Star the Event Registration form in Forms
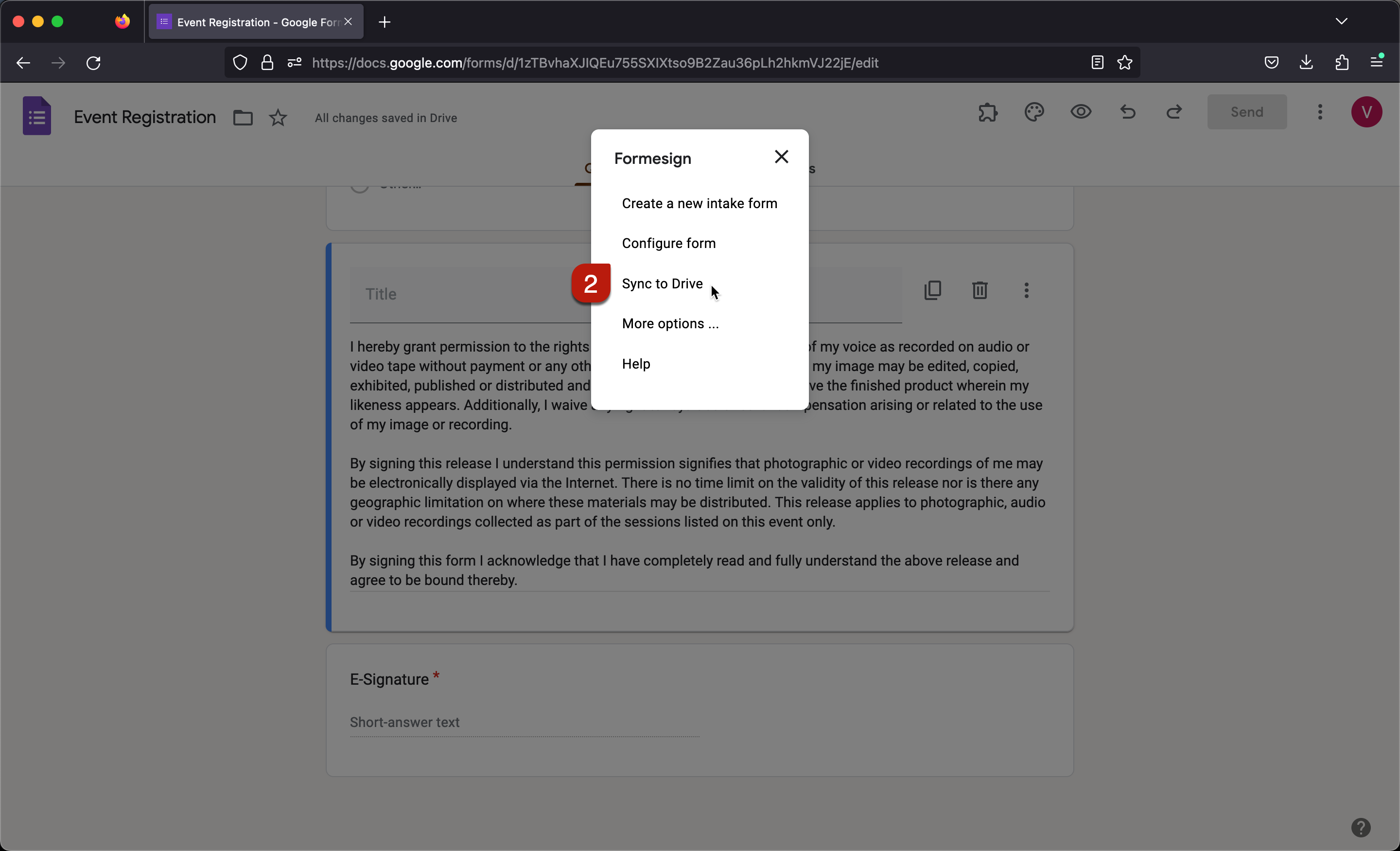This screenshot has width=1400, height=851. click(x=279, y=117)
